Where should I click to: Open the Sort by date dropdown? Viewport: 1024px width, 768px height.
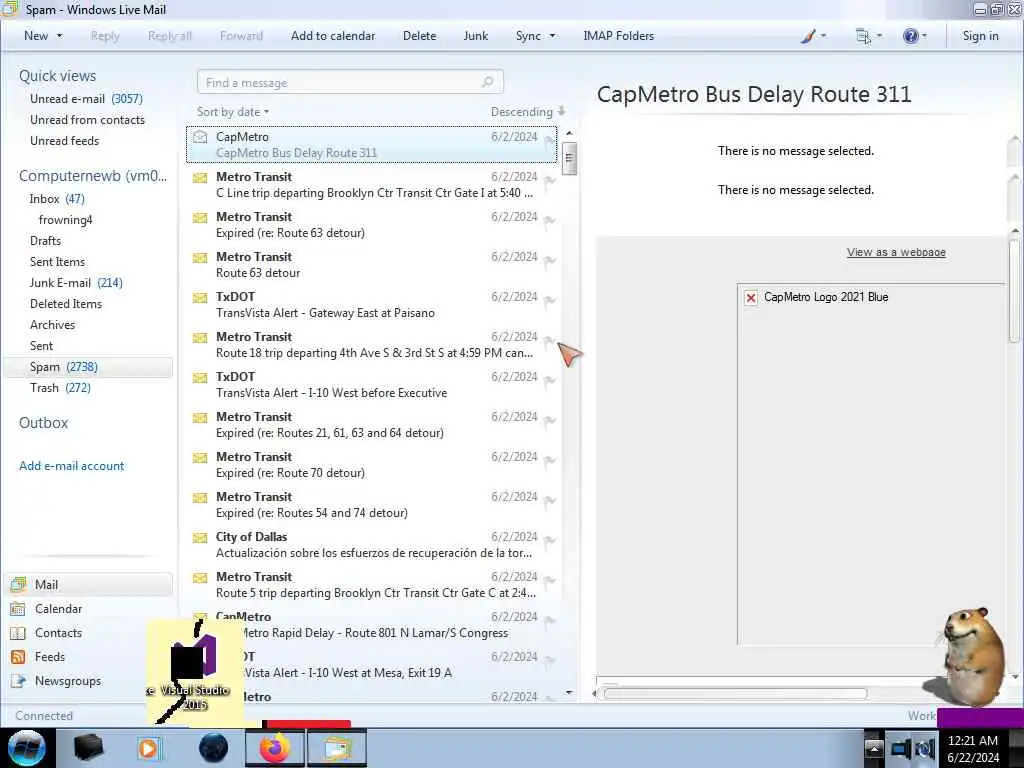point(233,112)
